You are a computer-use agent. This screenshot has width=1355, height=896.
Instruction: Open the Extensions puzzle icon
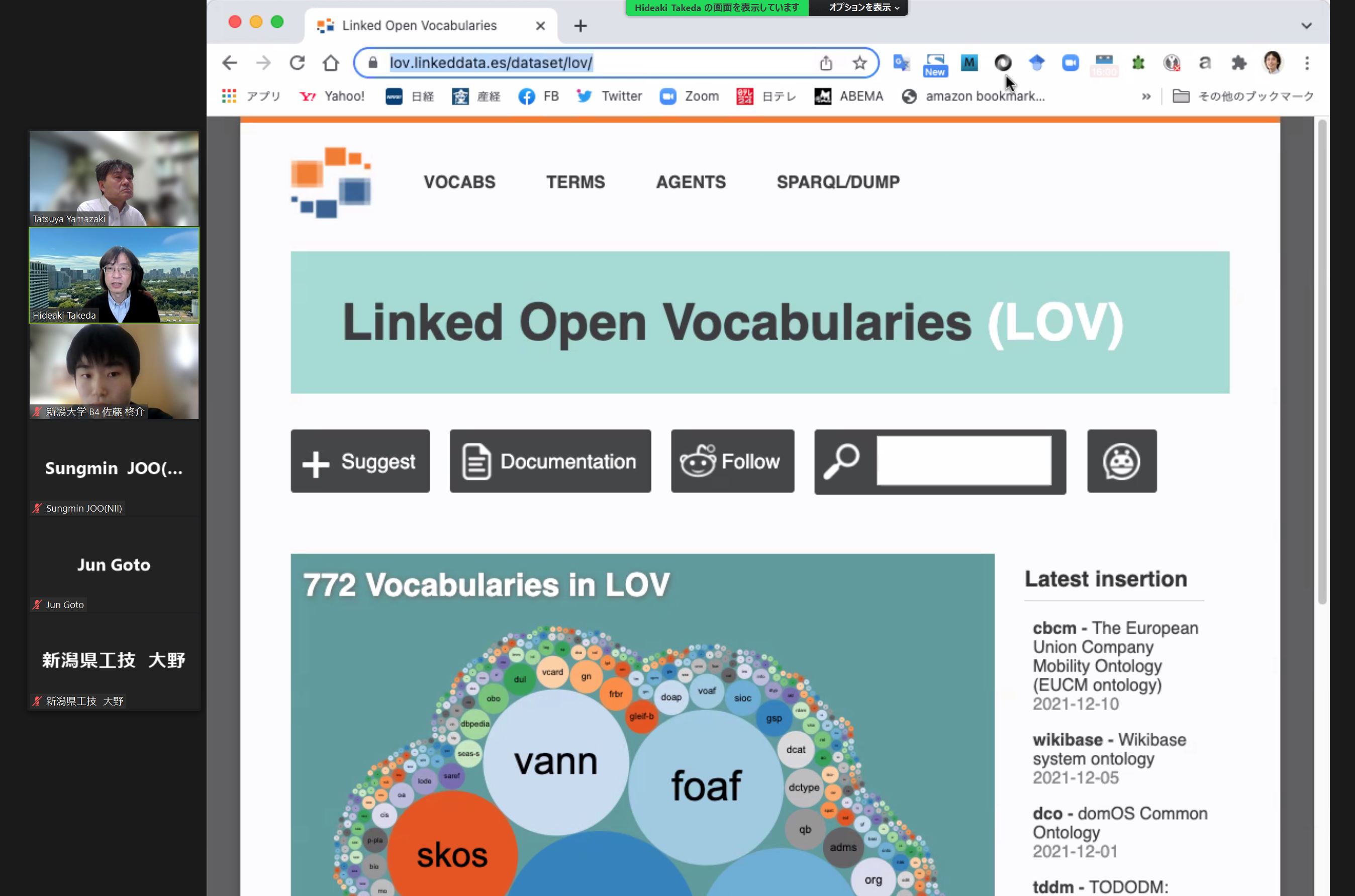point(1239,63)
